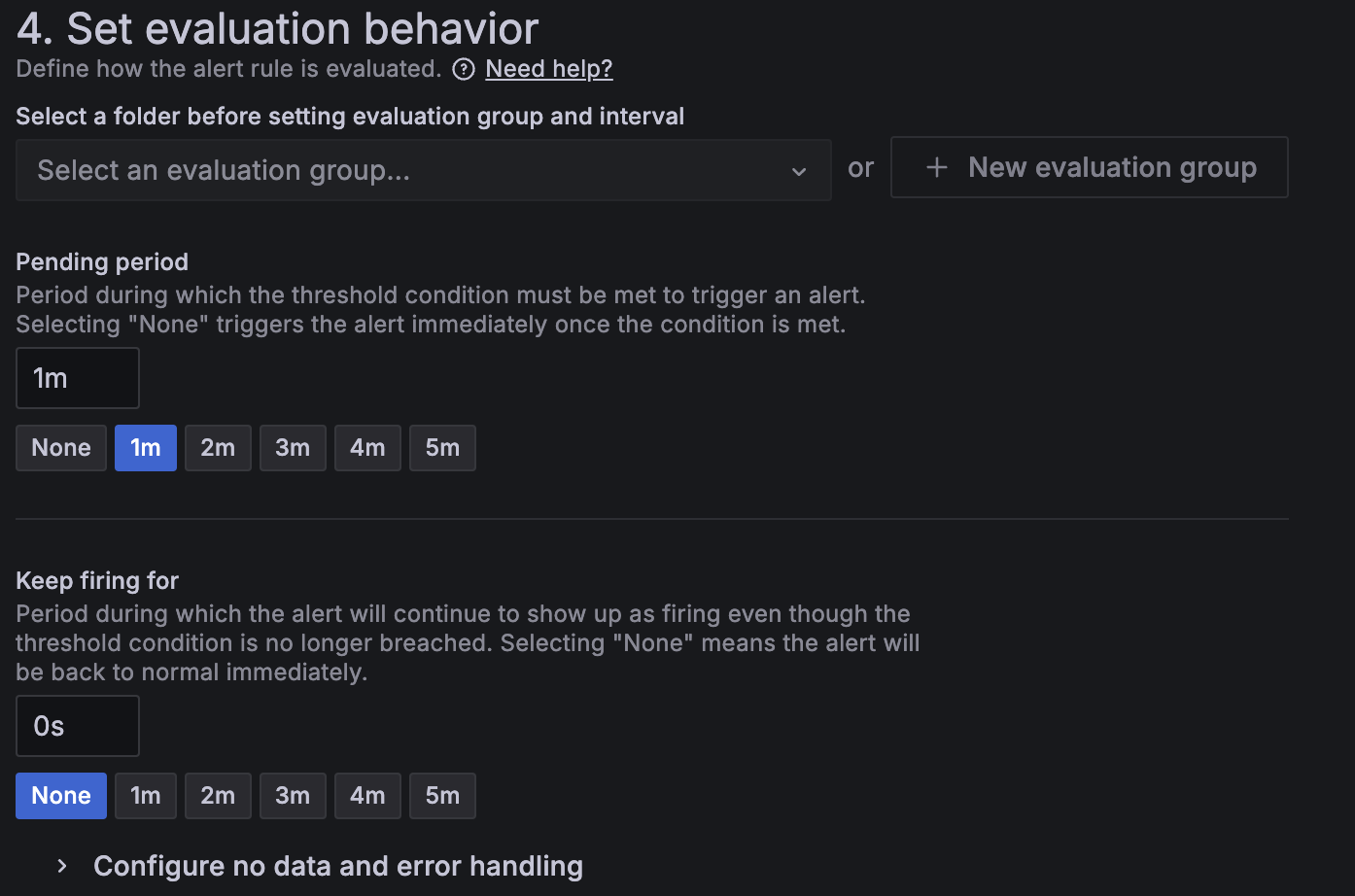The width and height of the screenshot is (1355, 896).
Task: Expand Configure no data and error handling
Action: coord(337,866)
